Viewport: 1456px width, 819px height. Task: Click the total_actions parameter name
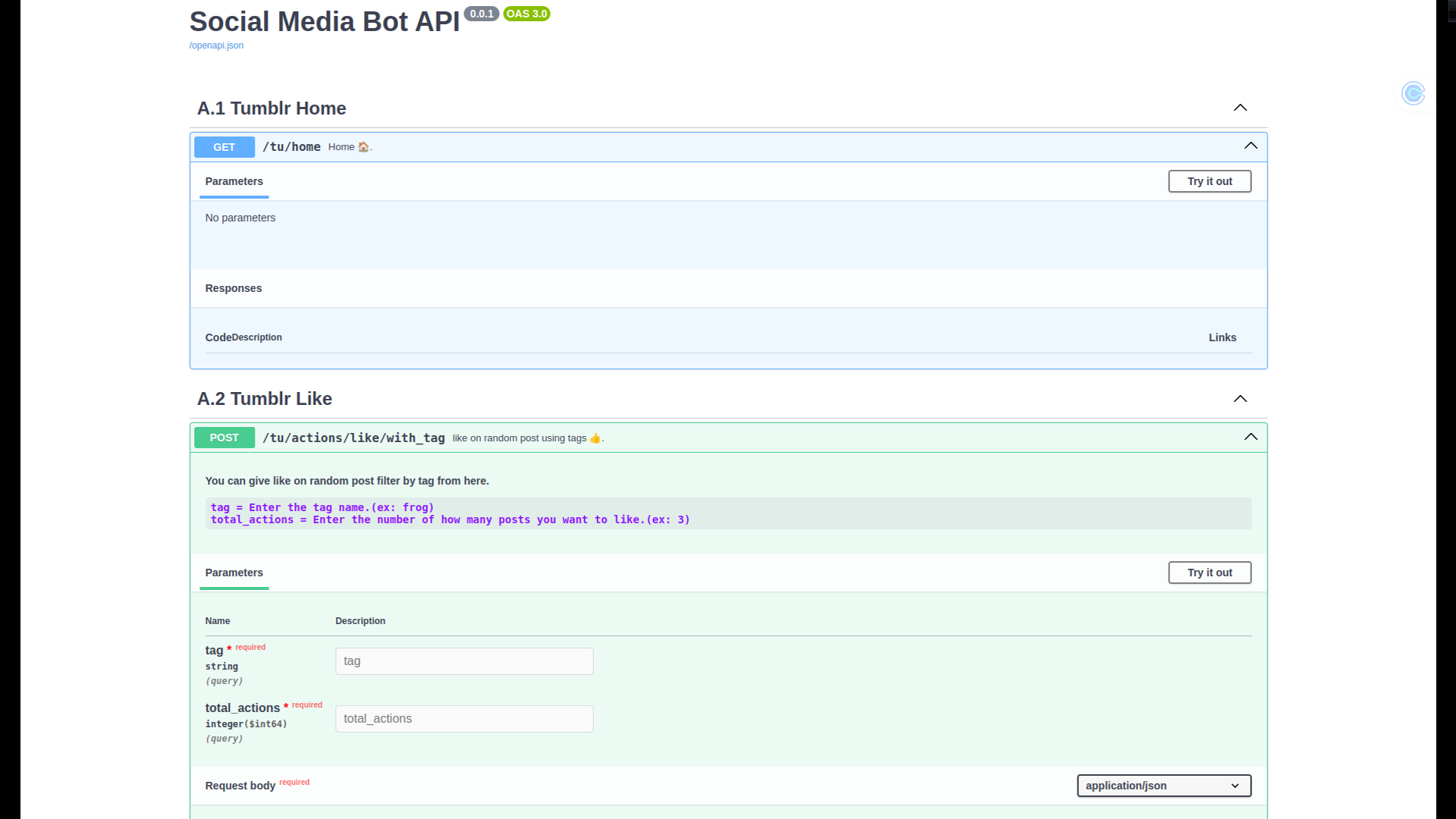(243, 708)
